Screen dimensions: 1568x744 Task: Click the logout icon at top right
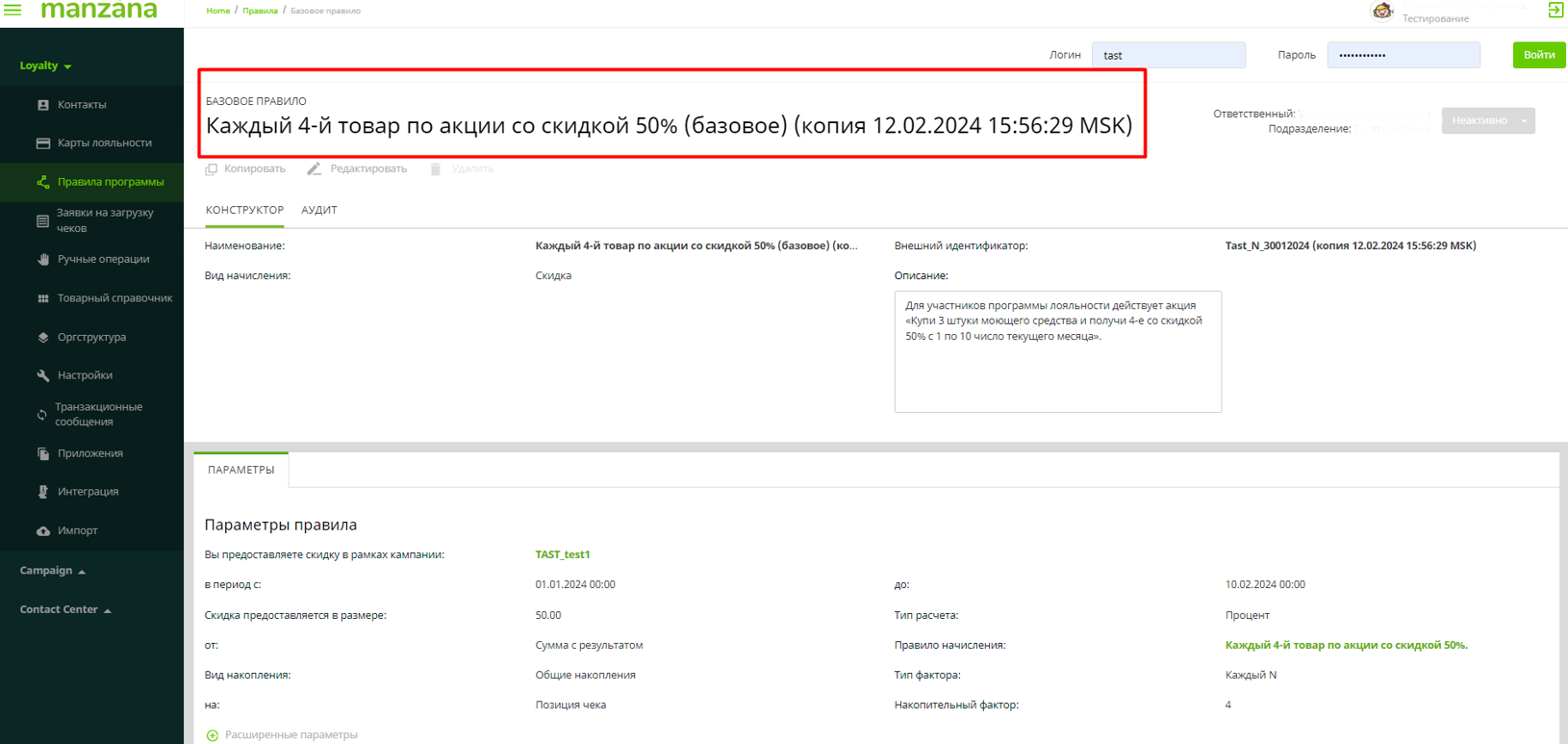[x=1555, y=11]
